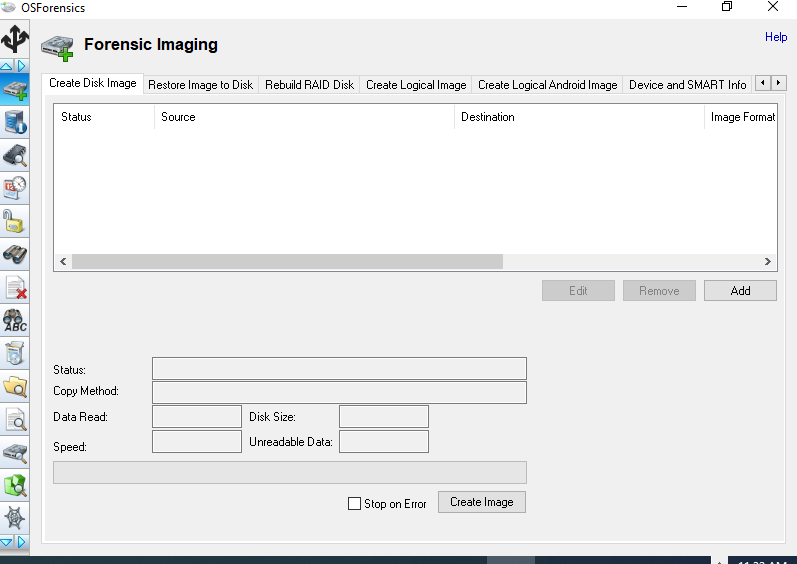Toggle the Stop on Error checkbox
This screenshot has width=797, height=564.
(354, 504)
